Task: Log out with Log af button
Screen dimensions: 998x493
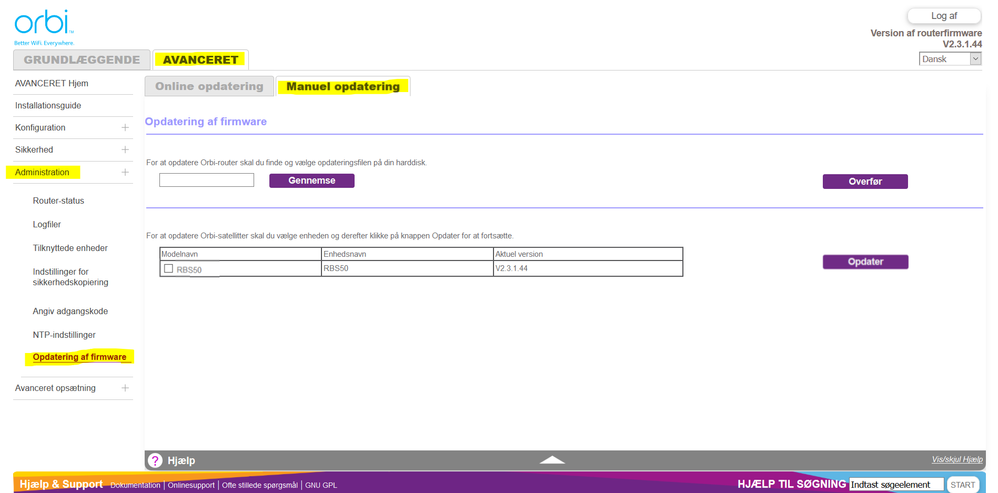Action: pos(943,16)
